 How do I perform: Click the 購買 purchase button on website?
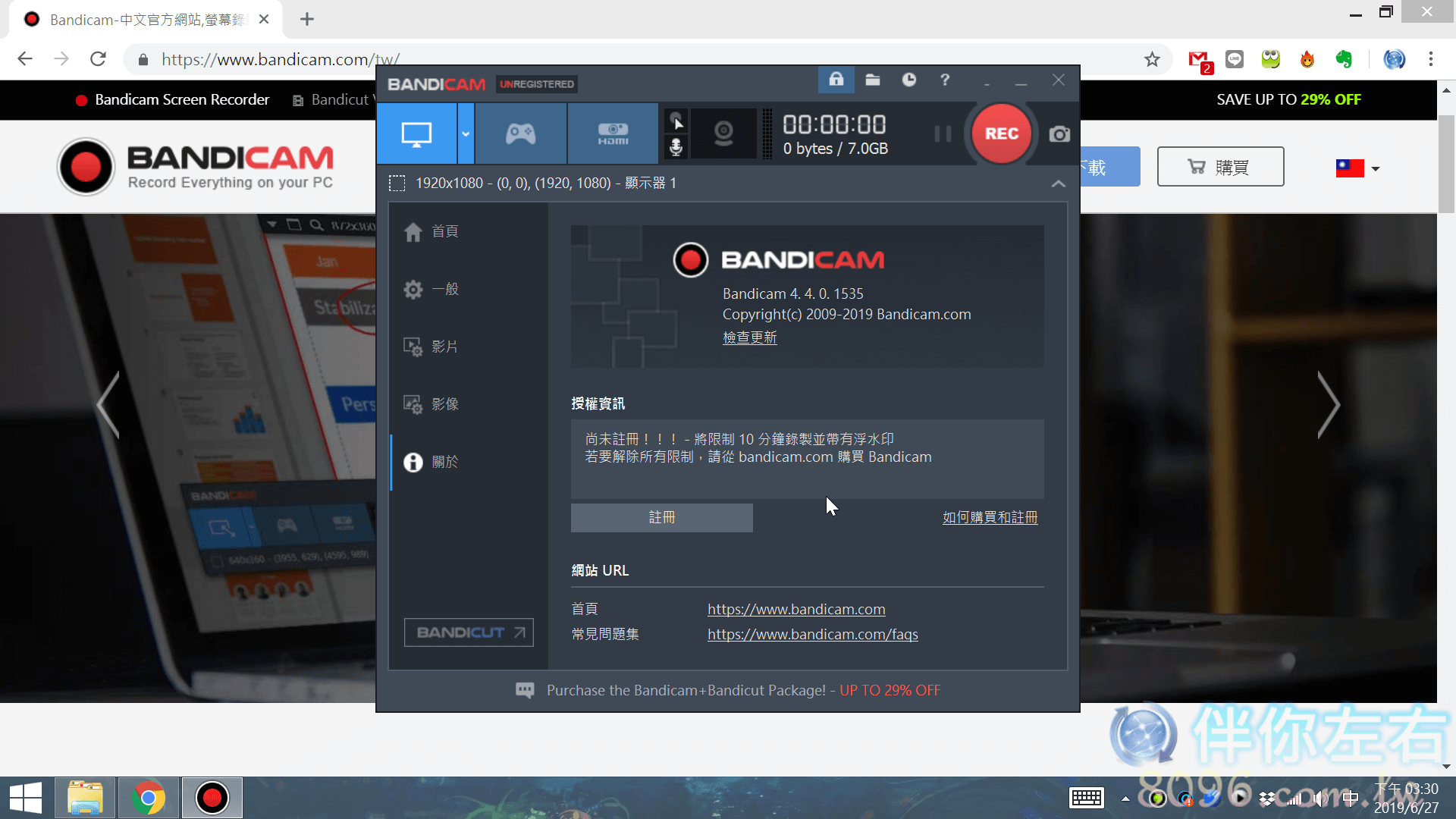pyautogui.click(x=1220, y=167)
